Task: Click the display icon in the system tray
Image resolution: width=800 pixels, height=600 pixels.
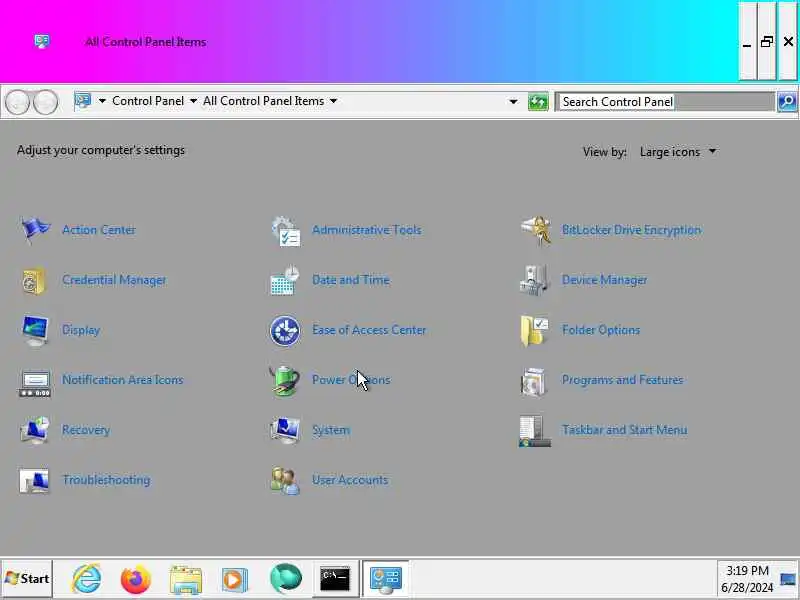Action: tap(788, 580)
